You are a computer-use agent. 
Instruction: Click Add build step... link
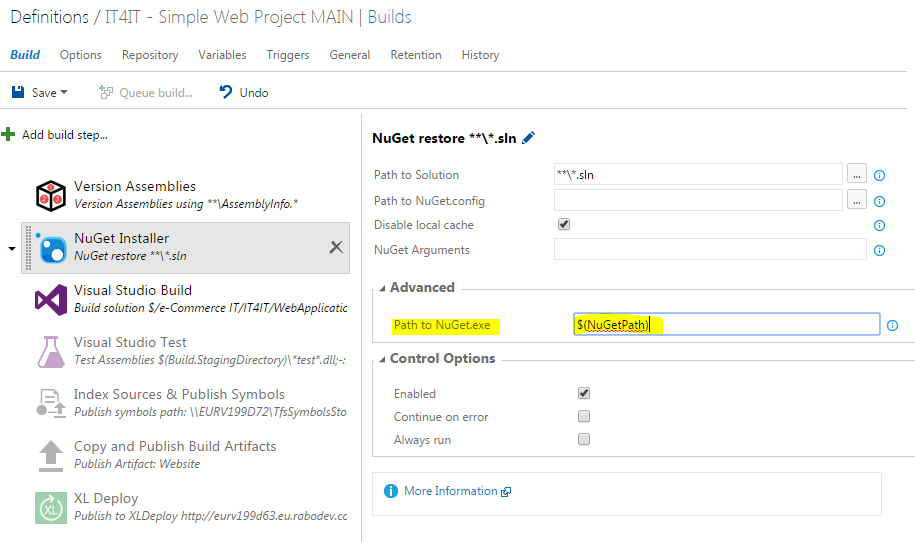point(65,135)
